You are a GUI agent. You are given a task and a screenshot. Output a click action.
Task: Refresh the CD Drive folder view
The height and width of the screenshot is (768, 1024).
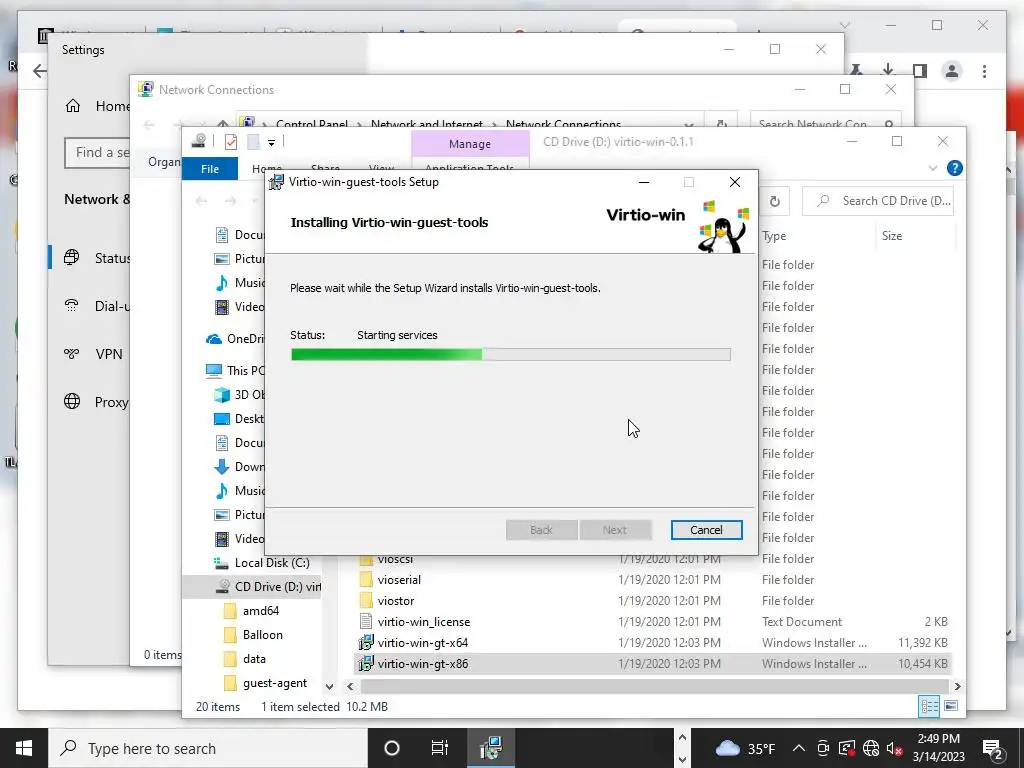tap(775, 201)
